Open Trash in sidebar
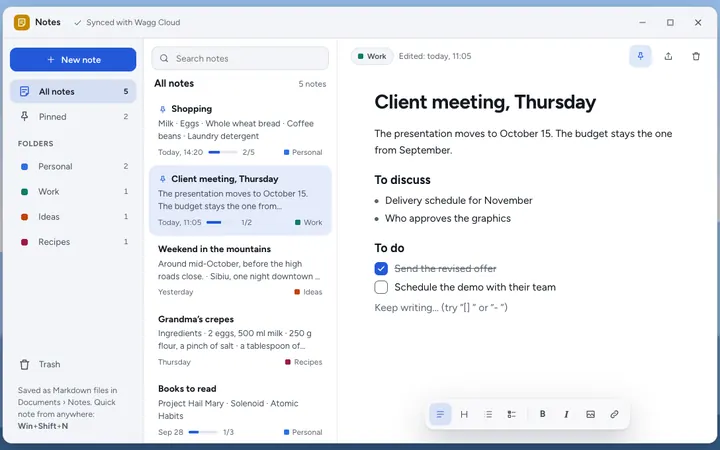This screenshot has width=720, height=450. click(x=73, y=365)
